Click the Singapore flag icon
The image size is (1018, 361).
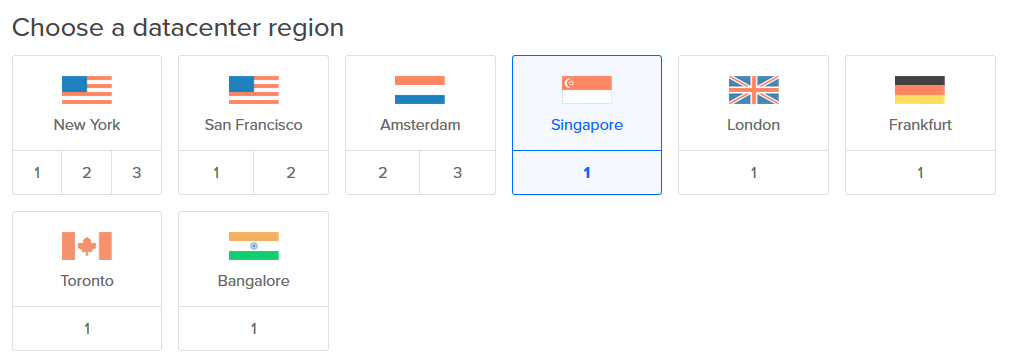click(587, 90)
